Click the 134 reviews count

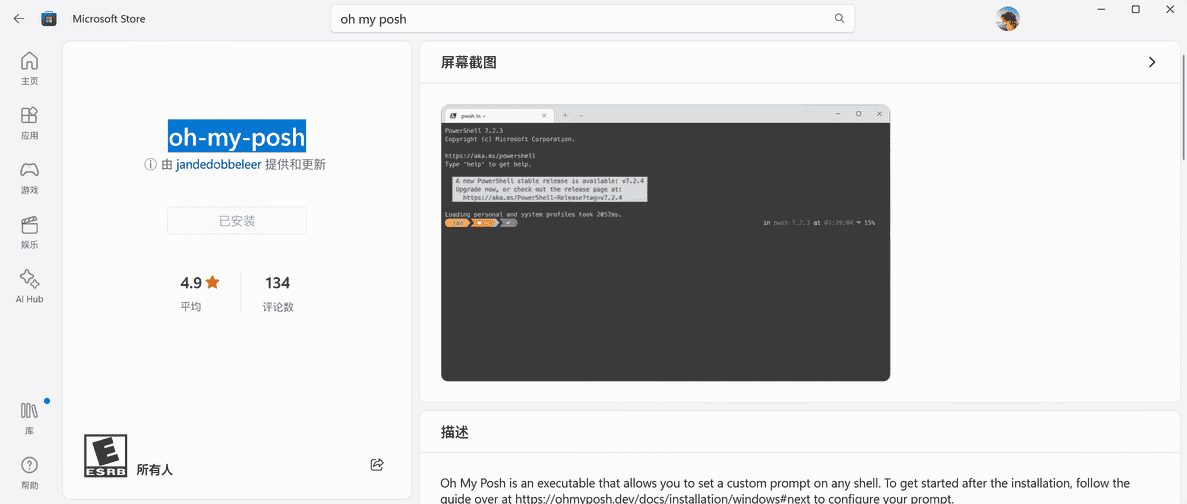pyautogui.click(x=277, y=283)
